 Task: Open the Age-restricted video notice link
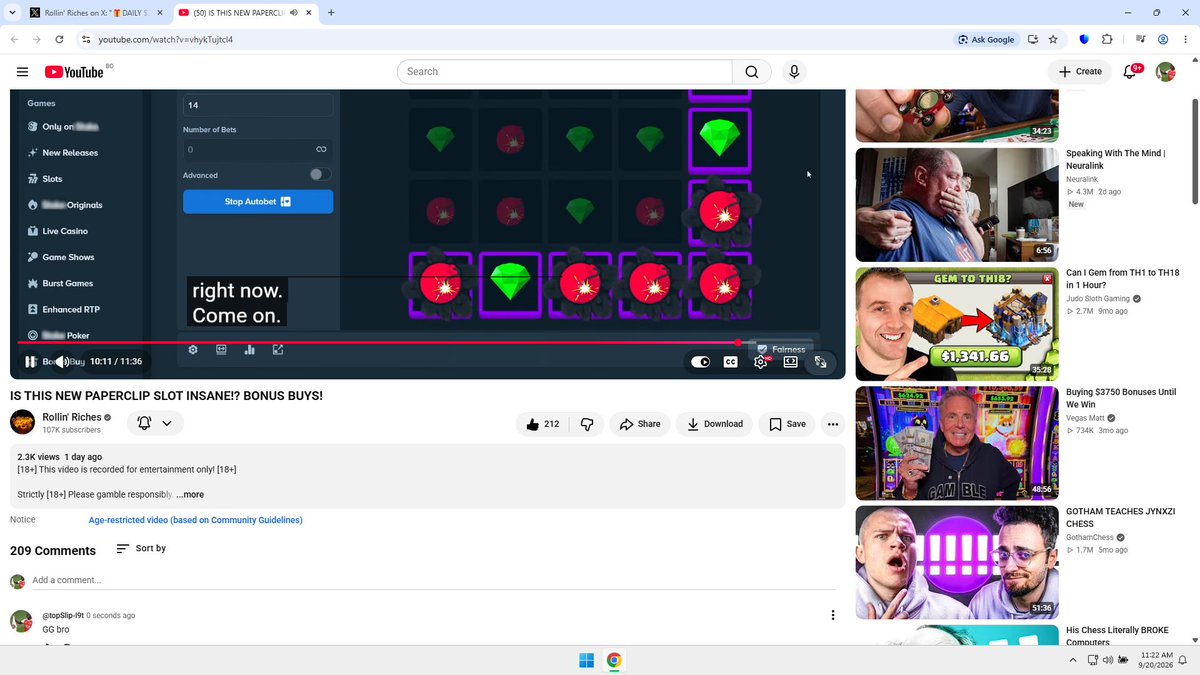point(196,520)
